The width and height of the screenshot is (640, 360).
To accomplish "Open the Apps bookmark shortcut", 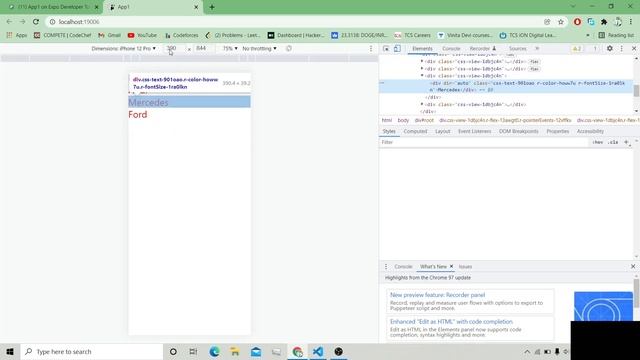I will click(x=17, y=35).
